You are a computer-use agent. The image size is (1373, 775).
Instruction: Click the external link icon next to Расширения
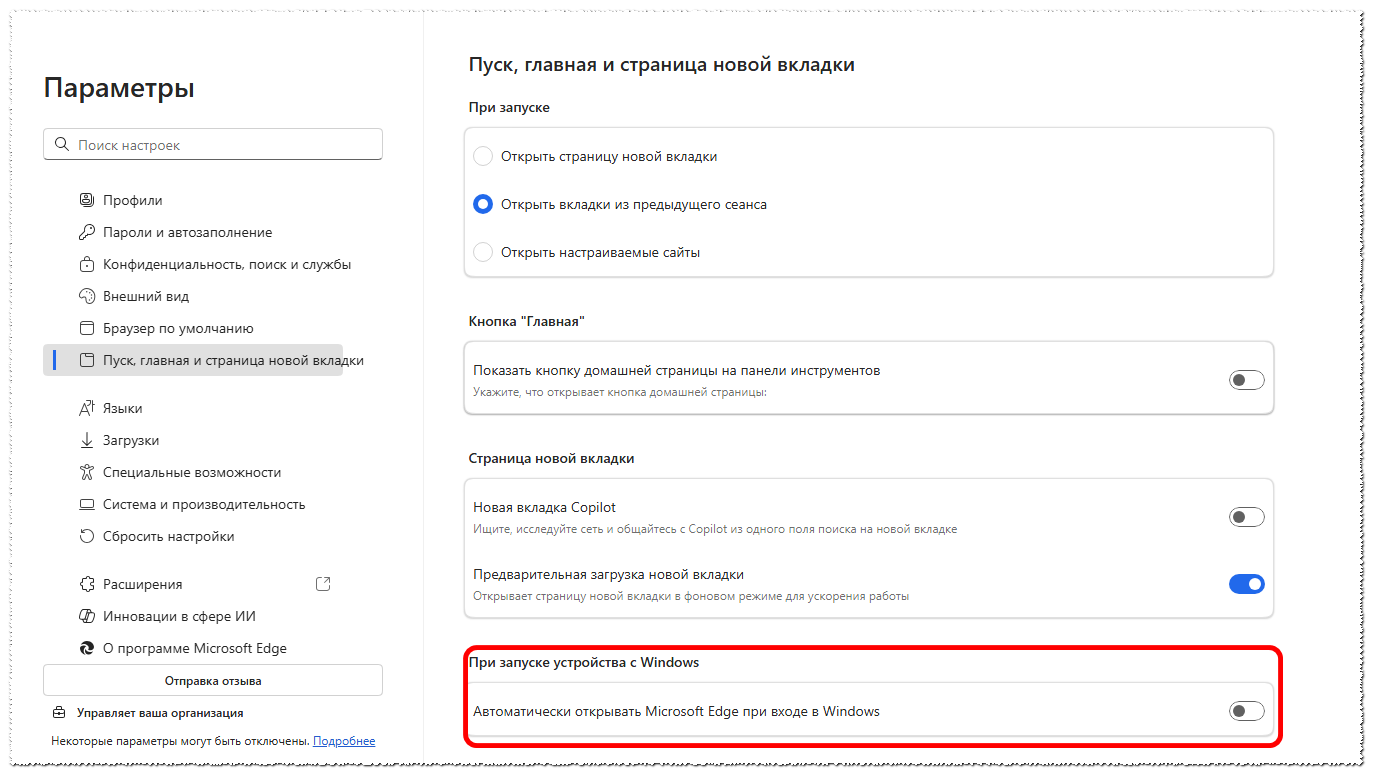click(323, 583)
